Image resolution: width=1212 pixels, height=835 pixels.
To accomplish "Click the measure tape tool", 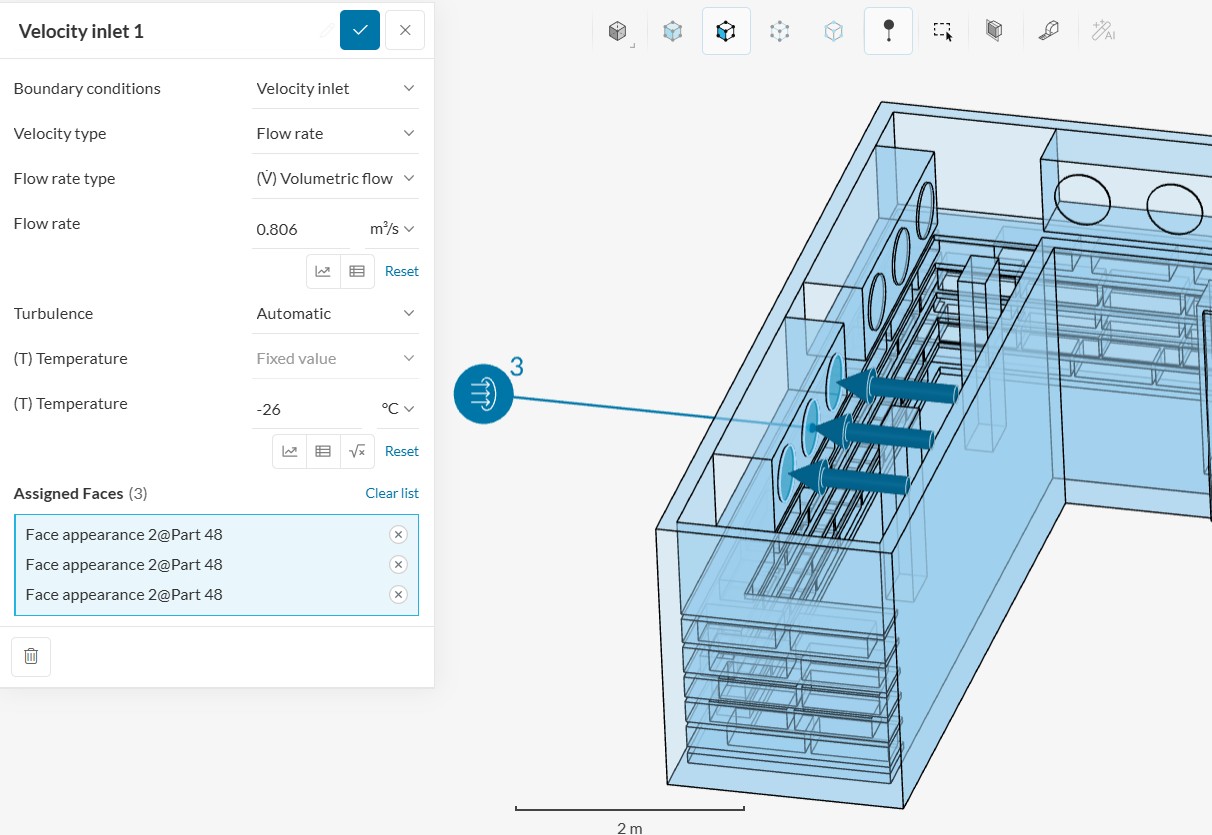I will click(1048, 31).
